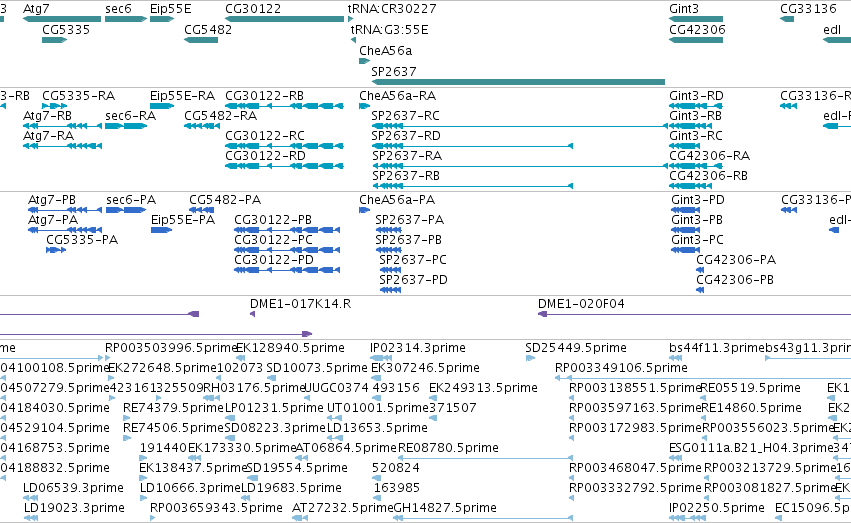Click the EK249313.5prime EST label

484,388
